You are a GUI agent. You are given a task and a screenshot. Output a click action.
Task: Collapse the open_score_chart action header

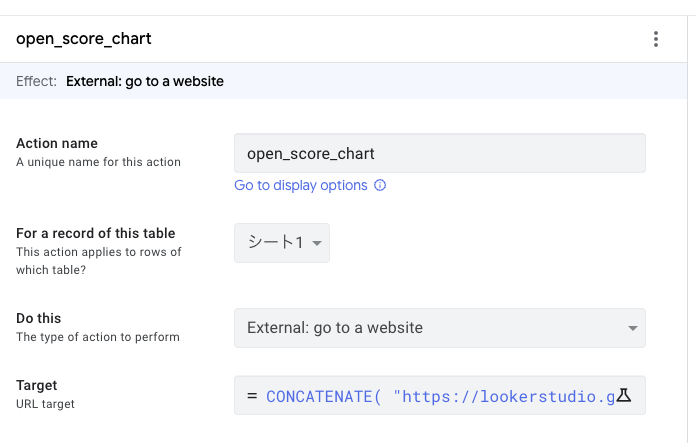tap(300, 40)
